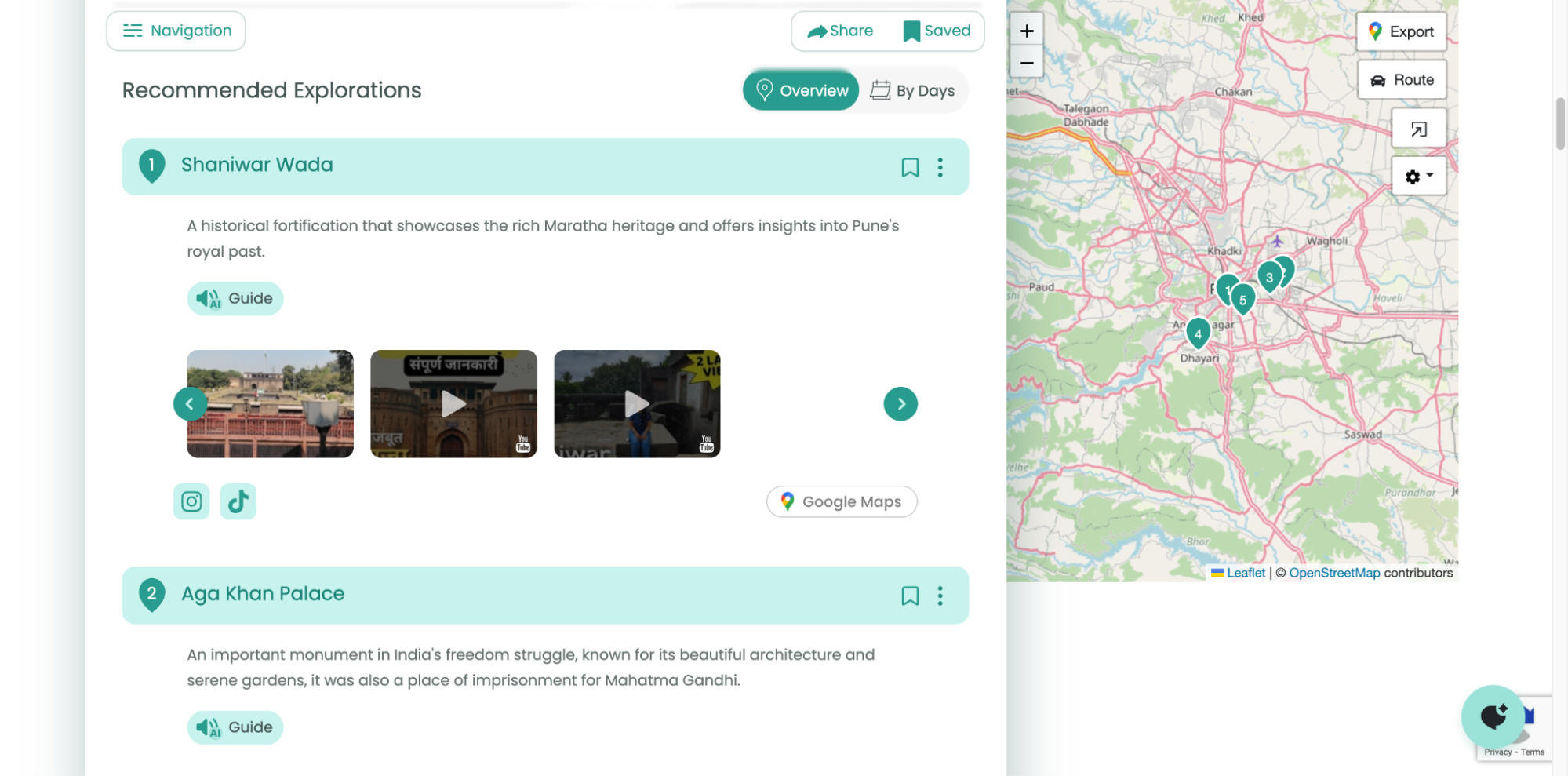Click the Share button
This screenshot has width=1568, height=776.
pyautogui.click(x=840, y=31)
